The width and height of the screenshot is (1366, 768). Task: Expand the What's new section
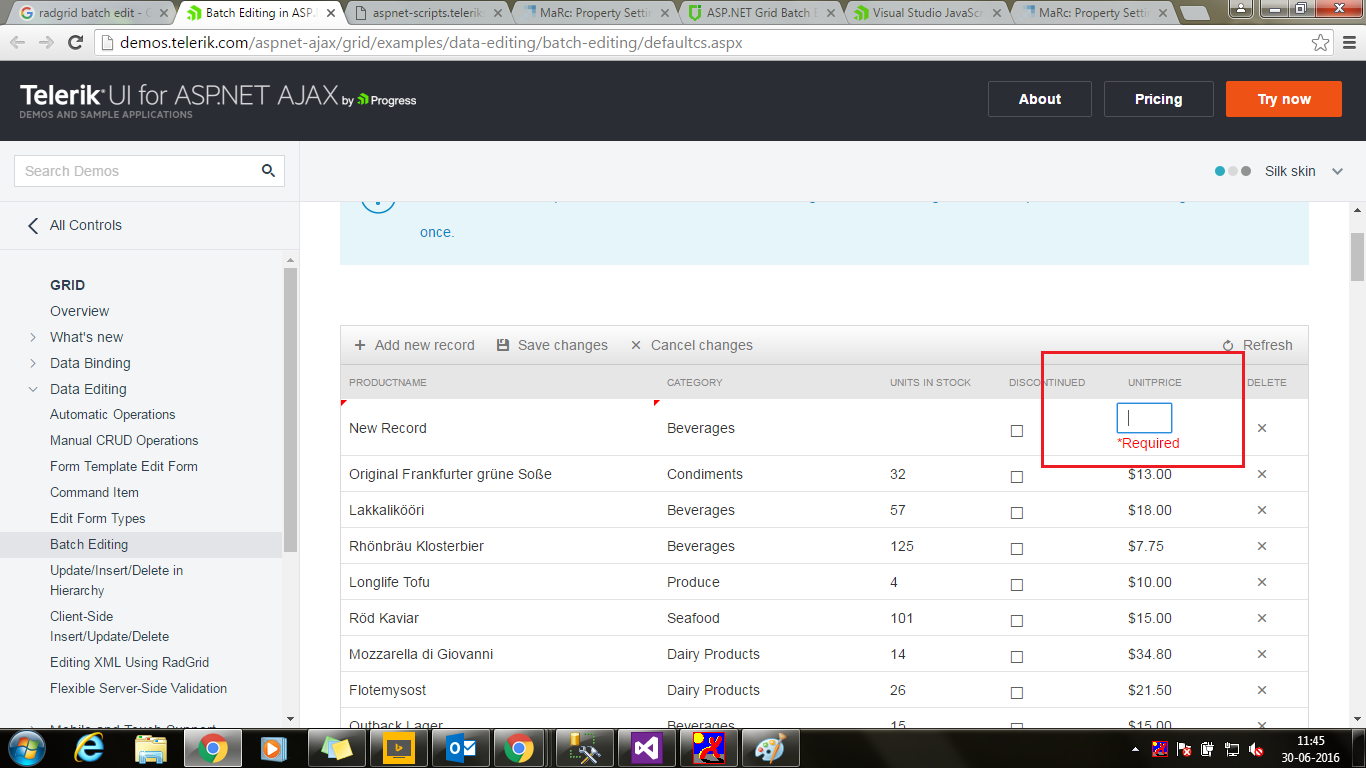[x=33, y=337]
